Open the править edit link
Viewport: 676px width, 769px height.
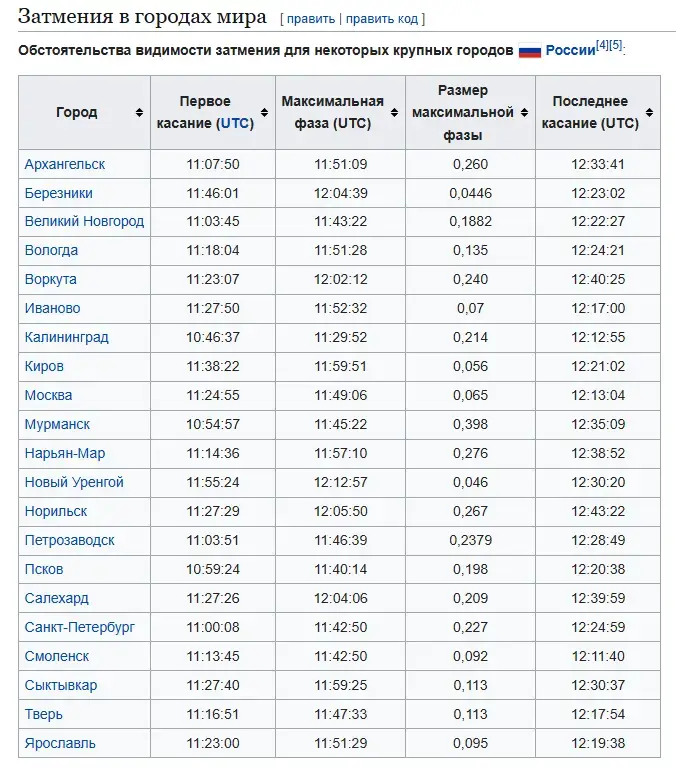[x=310, y=19]
